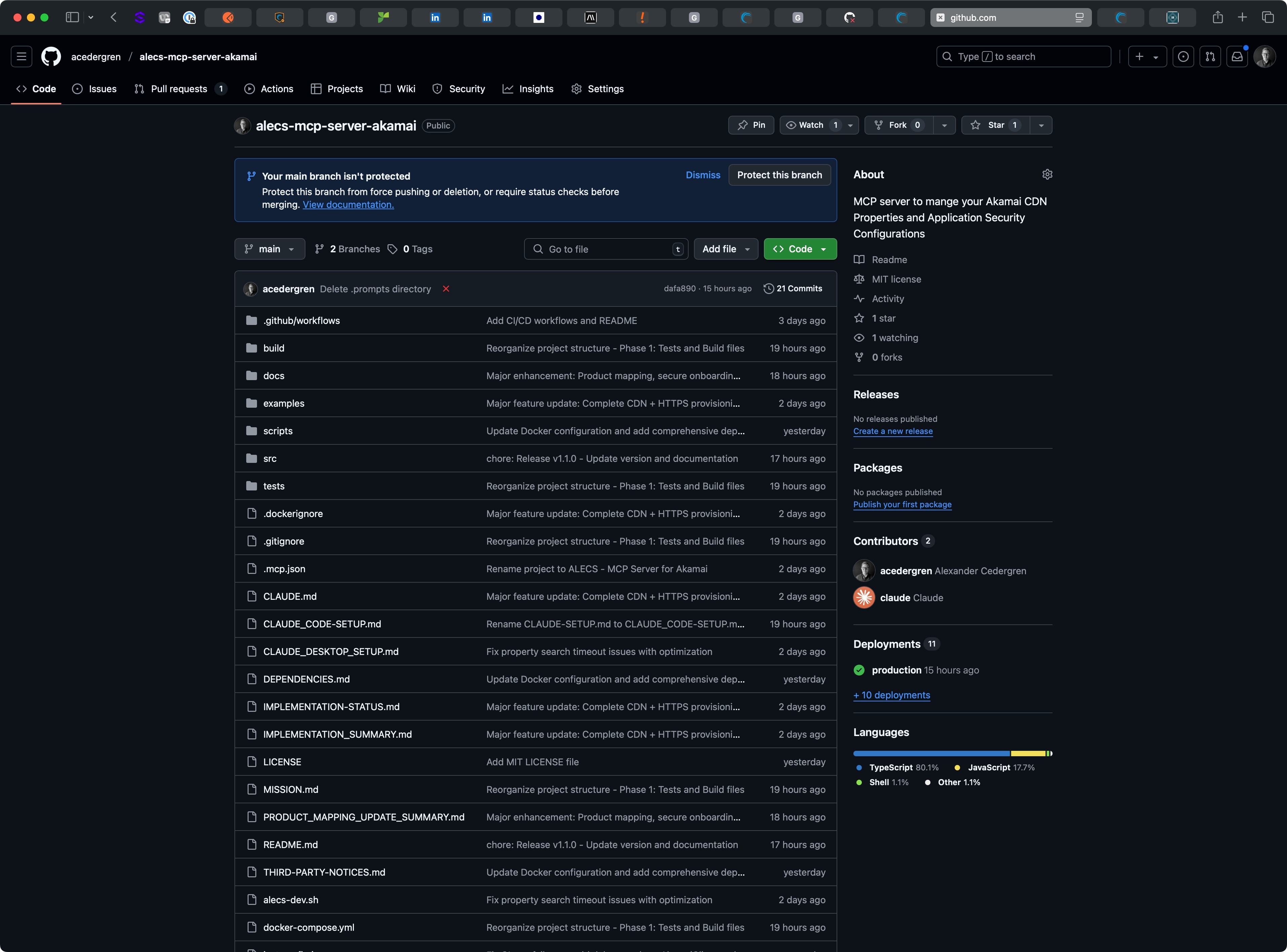The width and height of the screenshot is (1287, 952).
Task: Expand the Star lists dropdown arrow
Action: (x=1041, y=125)
